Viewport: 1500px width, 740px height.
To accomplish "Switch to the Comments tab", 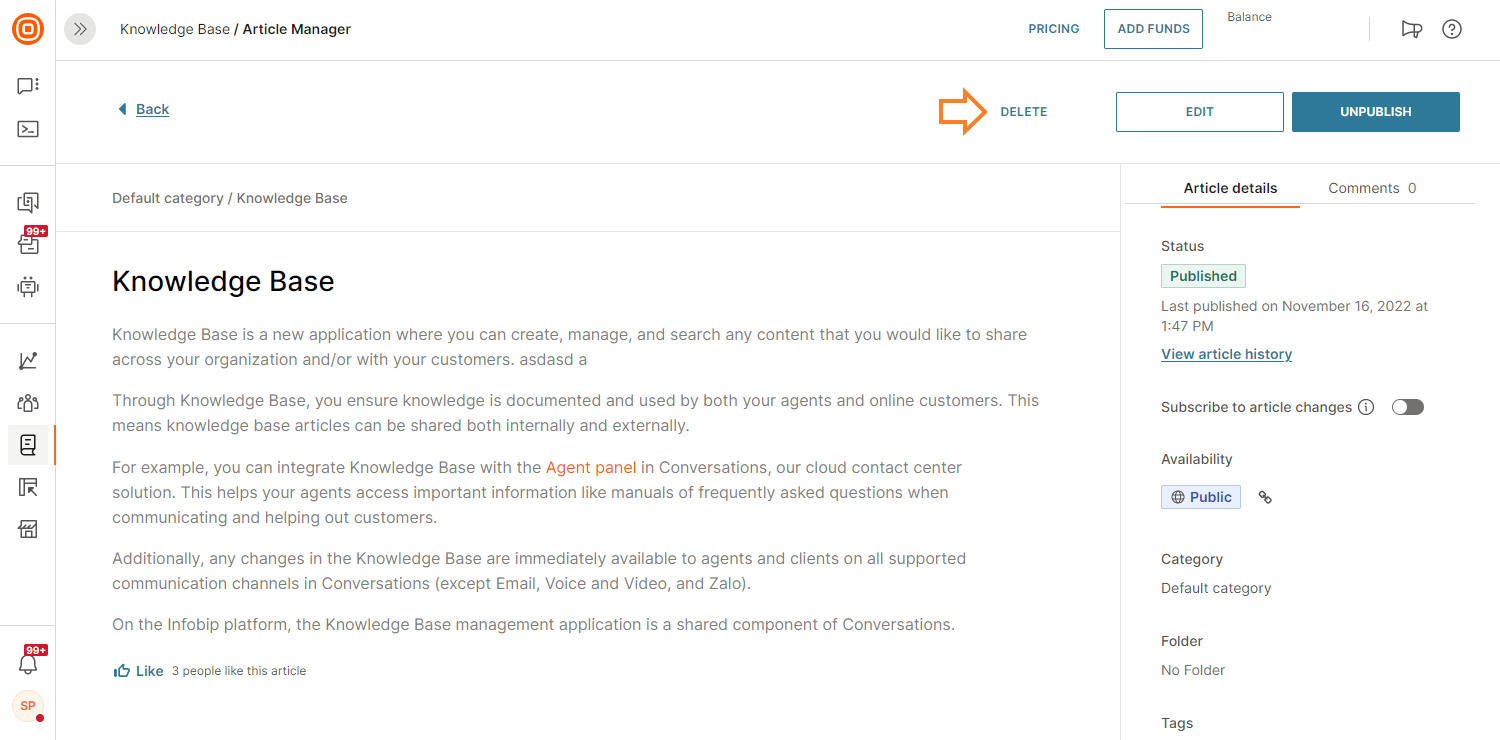I will (1371, 188).
